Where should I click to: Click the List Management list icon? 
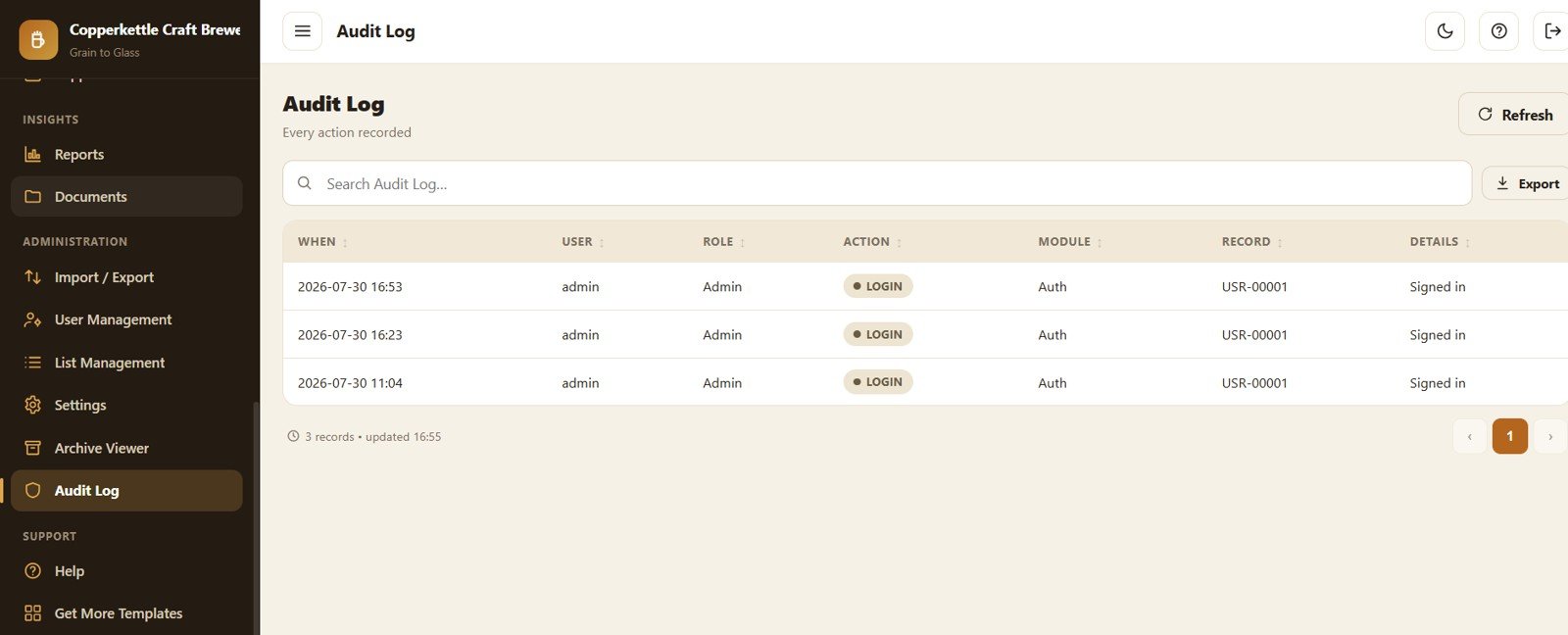pos(32,363)
